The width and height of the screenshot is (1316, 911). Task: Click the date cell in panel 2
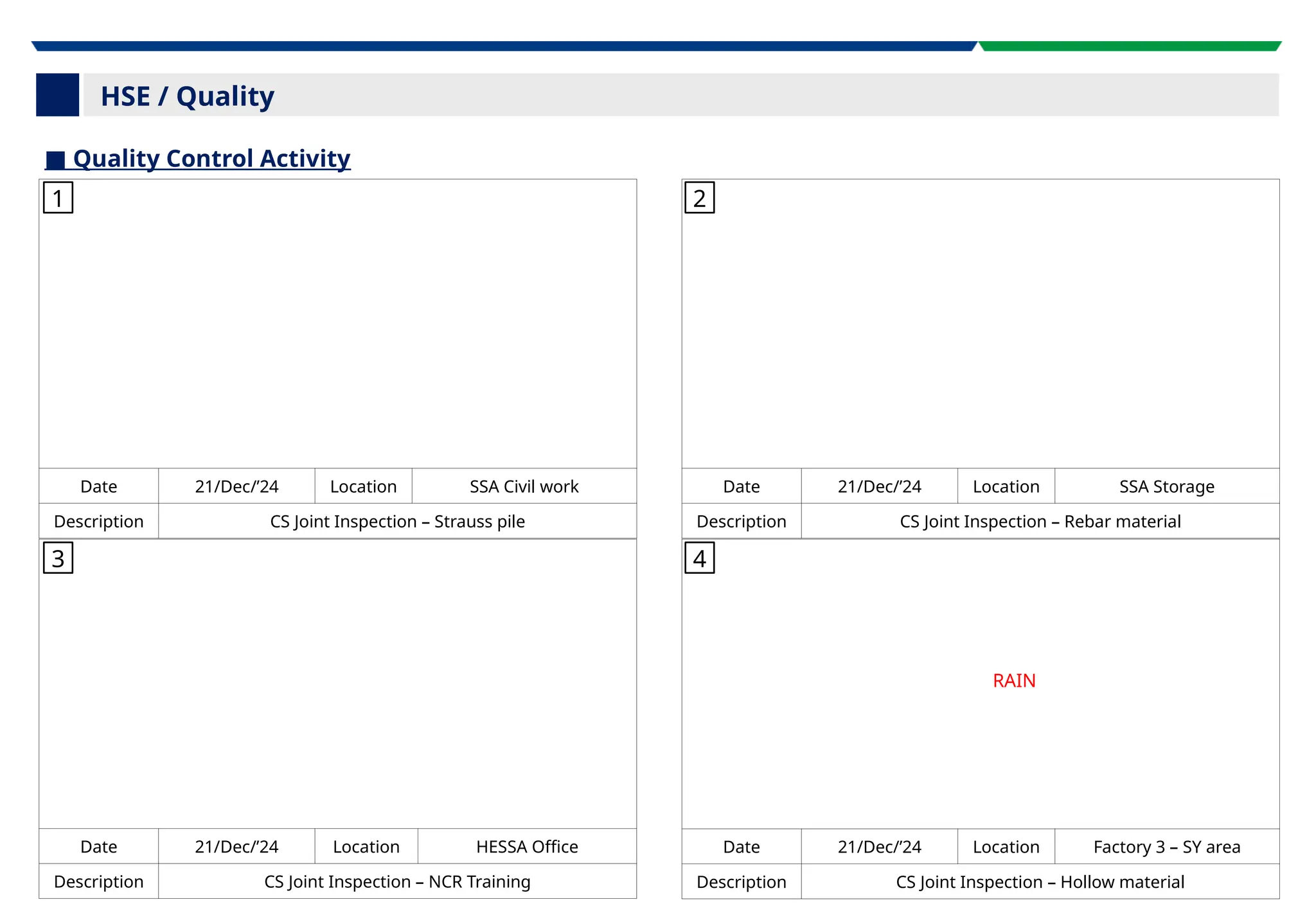tap(879, 486)
